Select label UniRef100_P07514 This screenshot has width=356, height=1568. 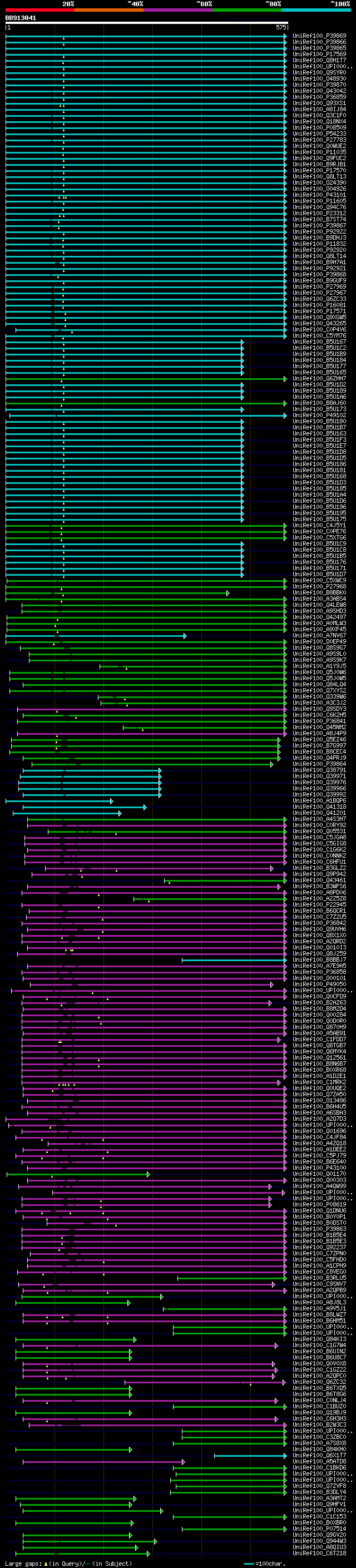[x=319, y=1529]
